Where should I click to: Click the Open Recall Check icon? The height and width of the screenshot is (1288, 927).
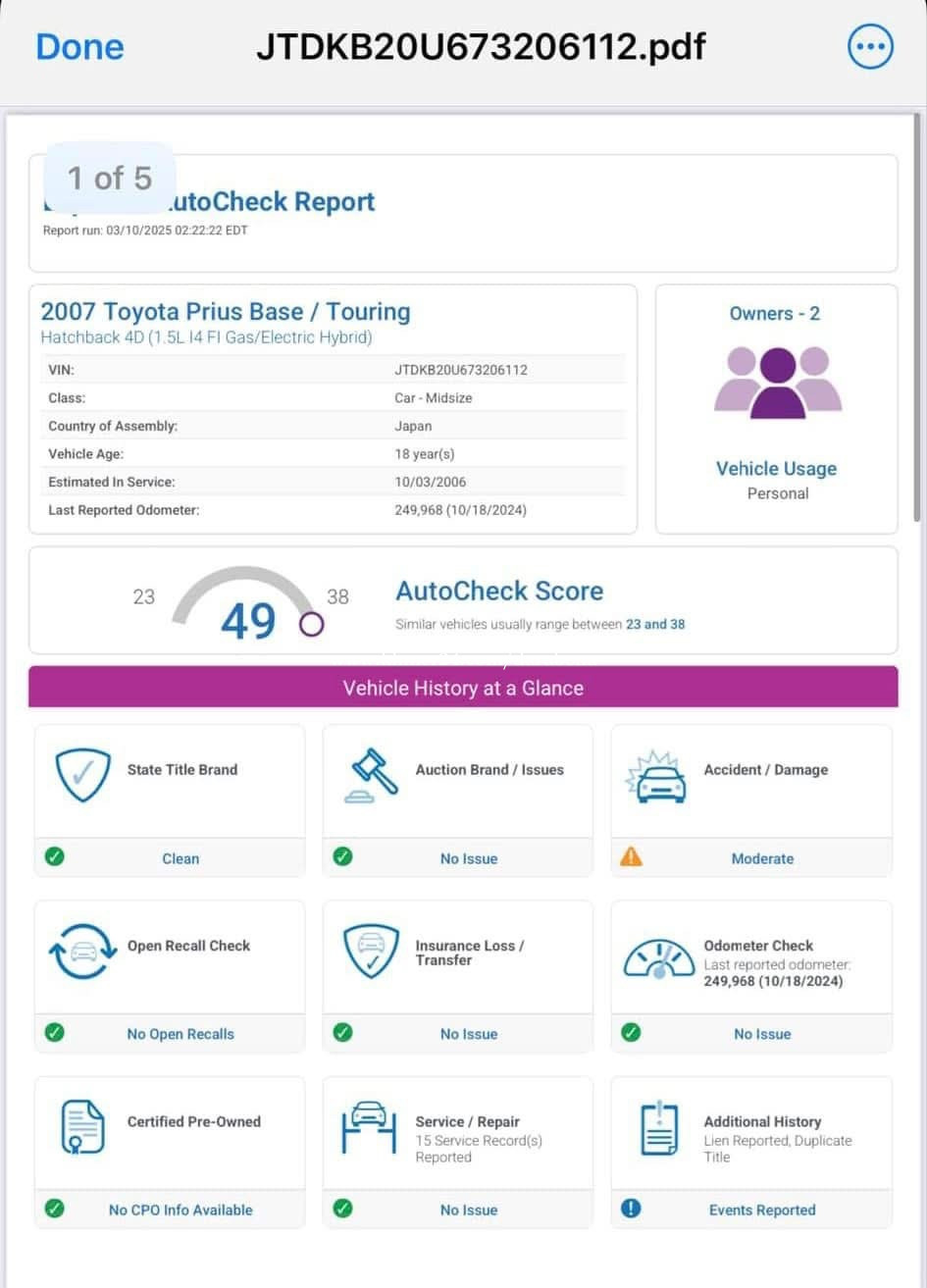(83, 952)
